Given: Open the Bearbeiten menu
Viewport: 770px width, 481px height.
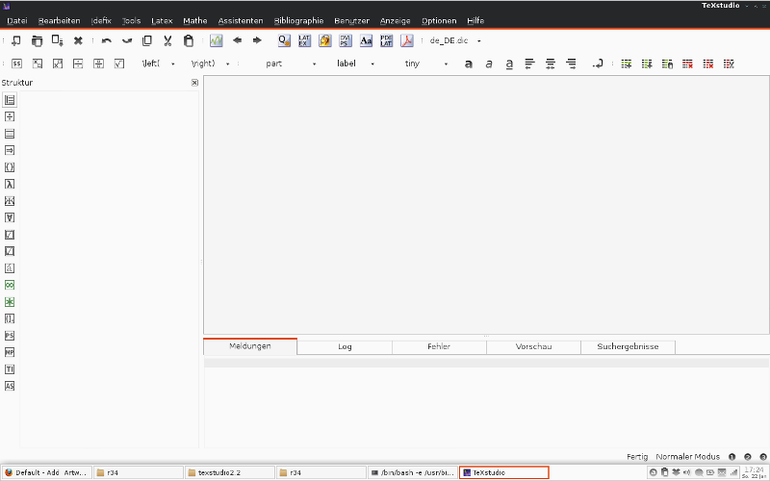Looking at the screenshot, I should coord(59,21).
